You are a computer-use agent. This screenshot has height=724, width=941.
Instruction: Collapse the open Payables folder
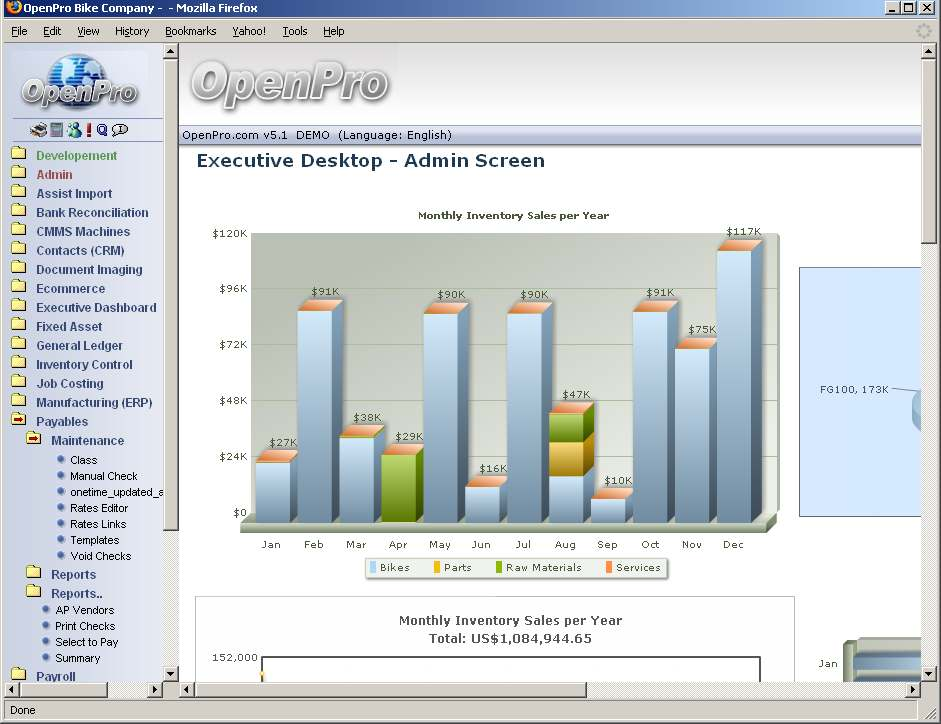pos(18,421)
